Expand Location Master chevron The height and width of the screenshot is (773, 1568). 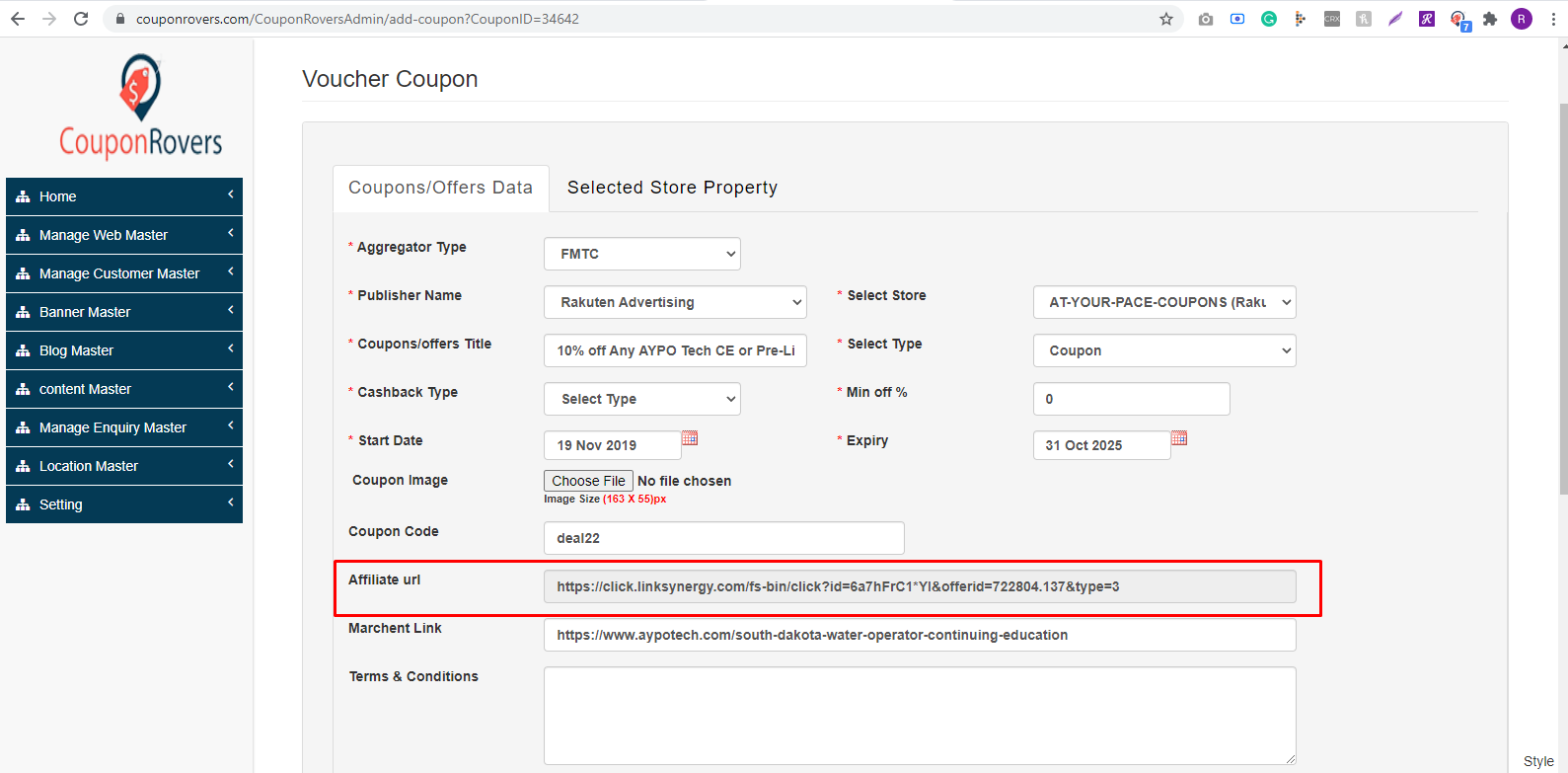(x=231, y=464)
